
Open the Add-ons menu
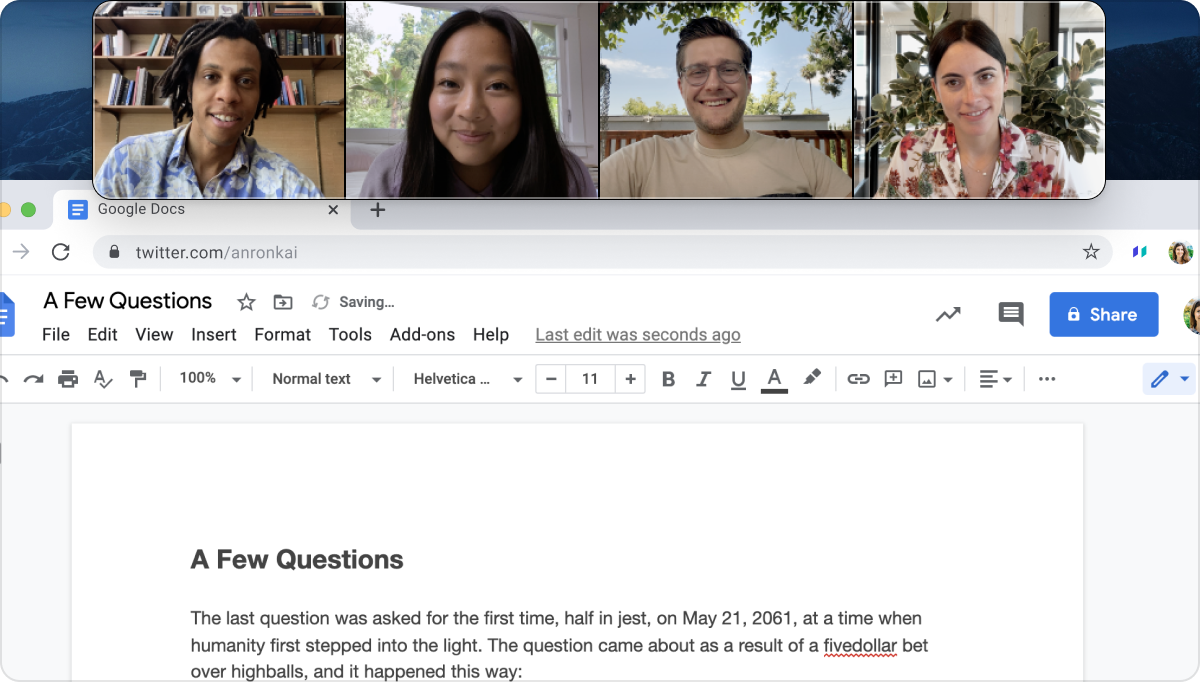tap(422, 335)
